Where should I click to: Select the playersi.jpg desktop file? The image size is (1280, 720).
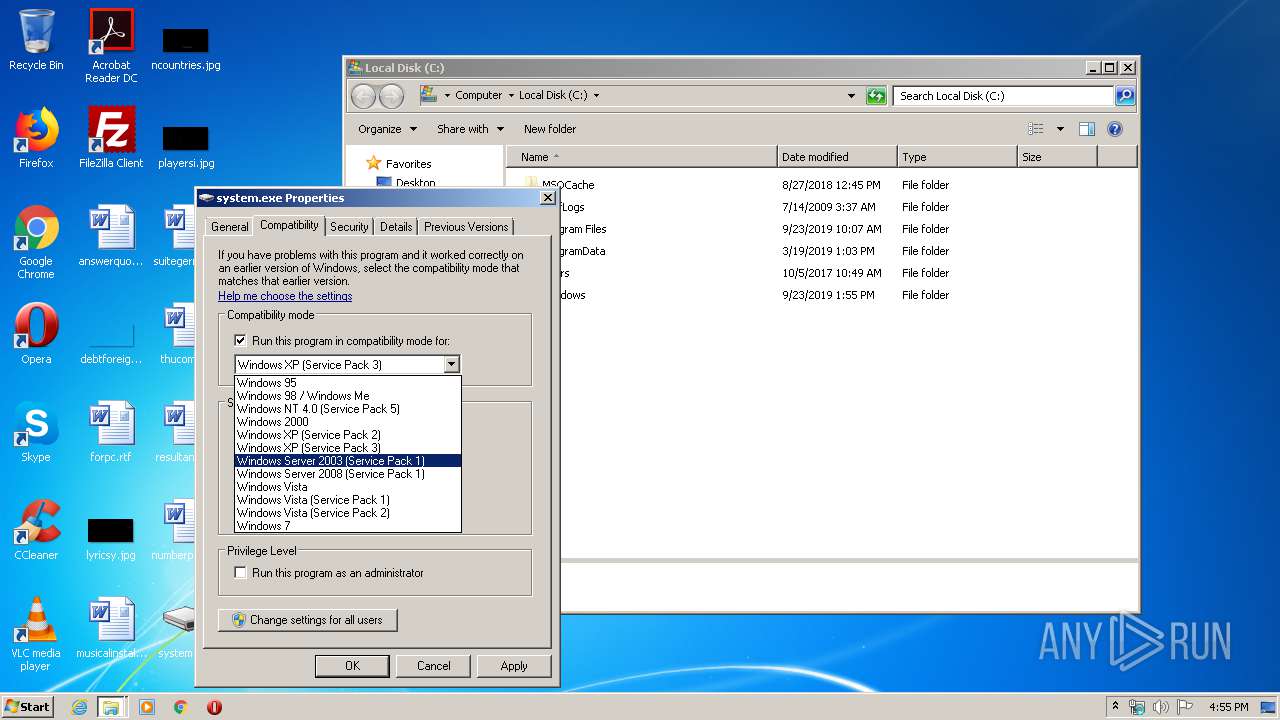coord(186,146)
